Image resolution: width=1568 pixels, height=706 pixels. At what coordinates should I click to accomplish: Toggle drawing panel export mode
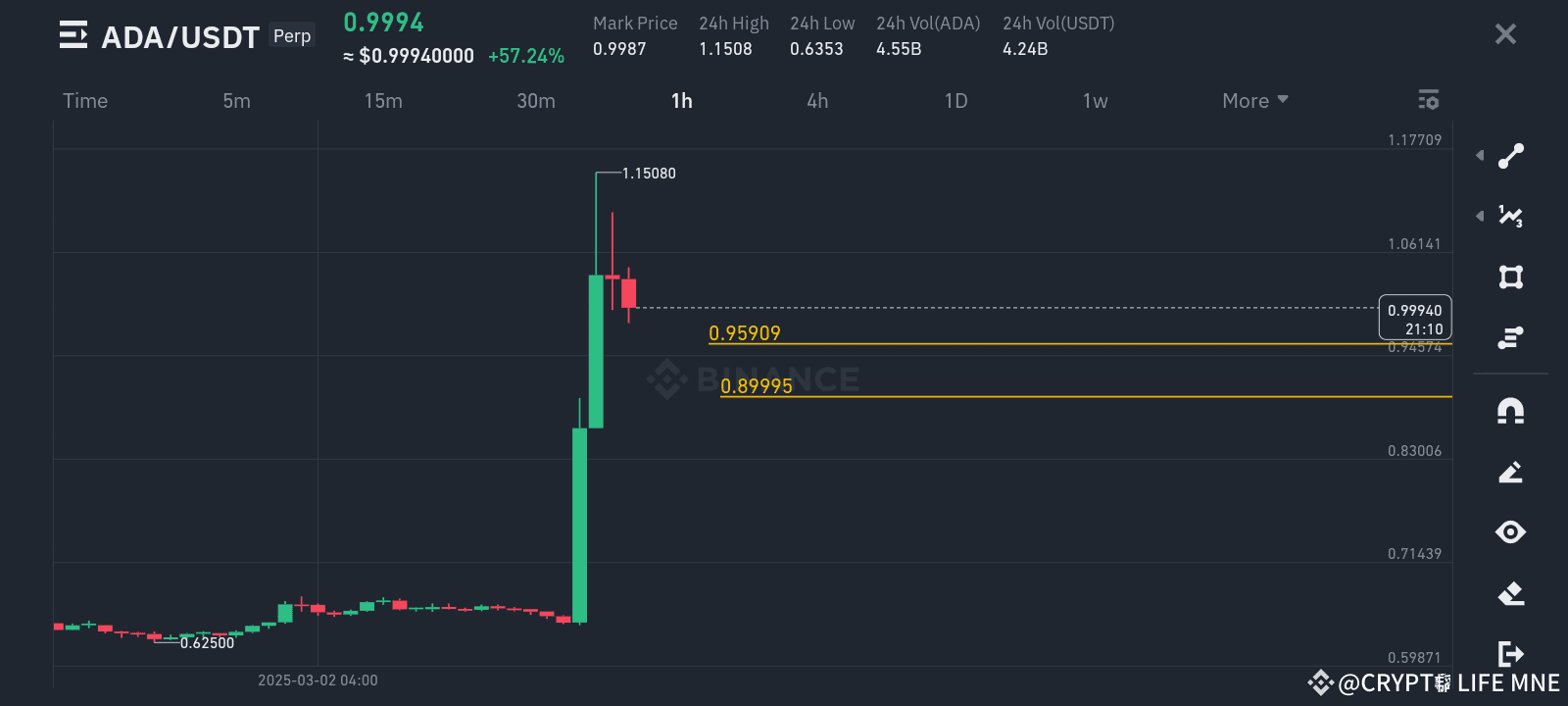[x=1510, y=654]
